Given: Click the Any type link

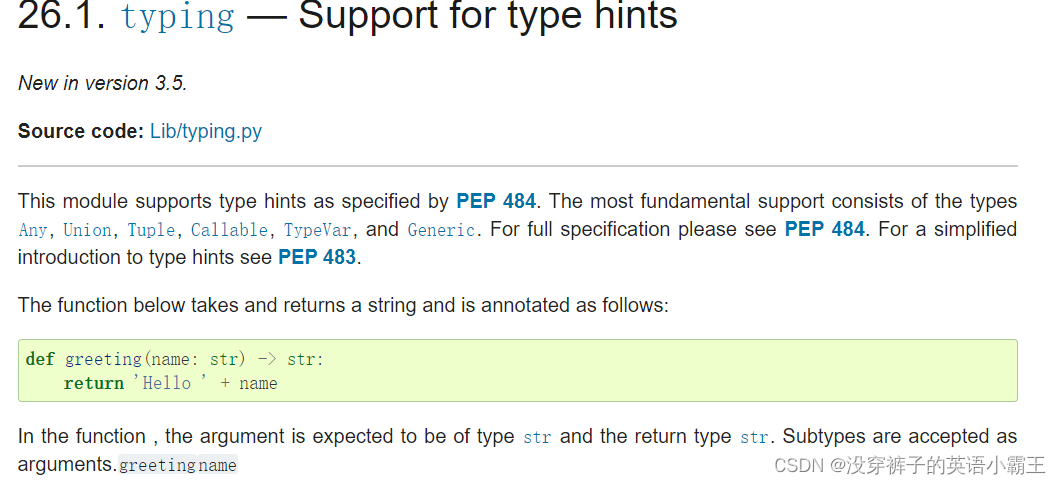Looking at the screenshot, I should [32, 230].
